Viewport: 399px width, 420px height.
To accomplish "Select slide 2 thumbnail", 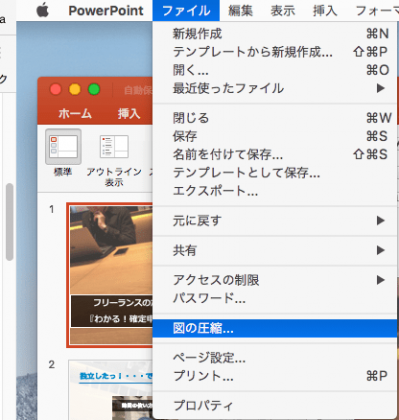I will (x=111, y=390).
